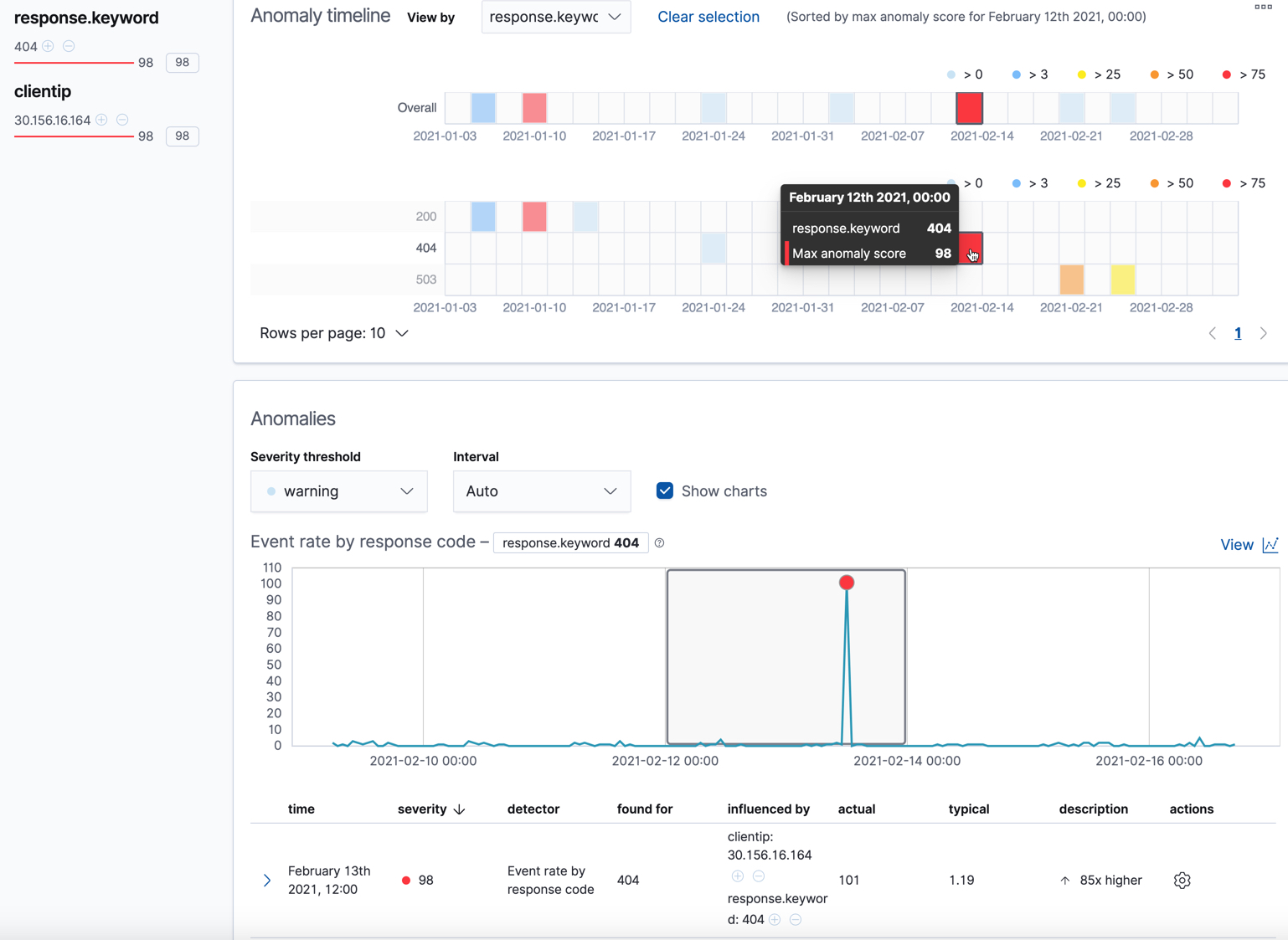Open actions gear for February 13th anomaly
The height and width of the screenshot is (940, 1288).
pos(1182,880)
